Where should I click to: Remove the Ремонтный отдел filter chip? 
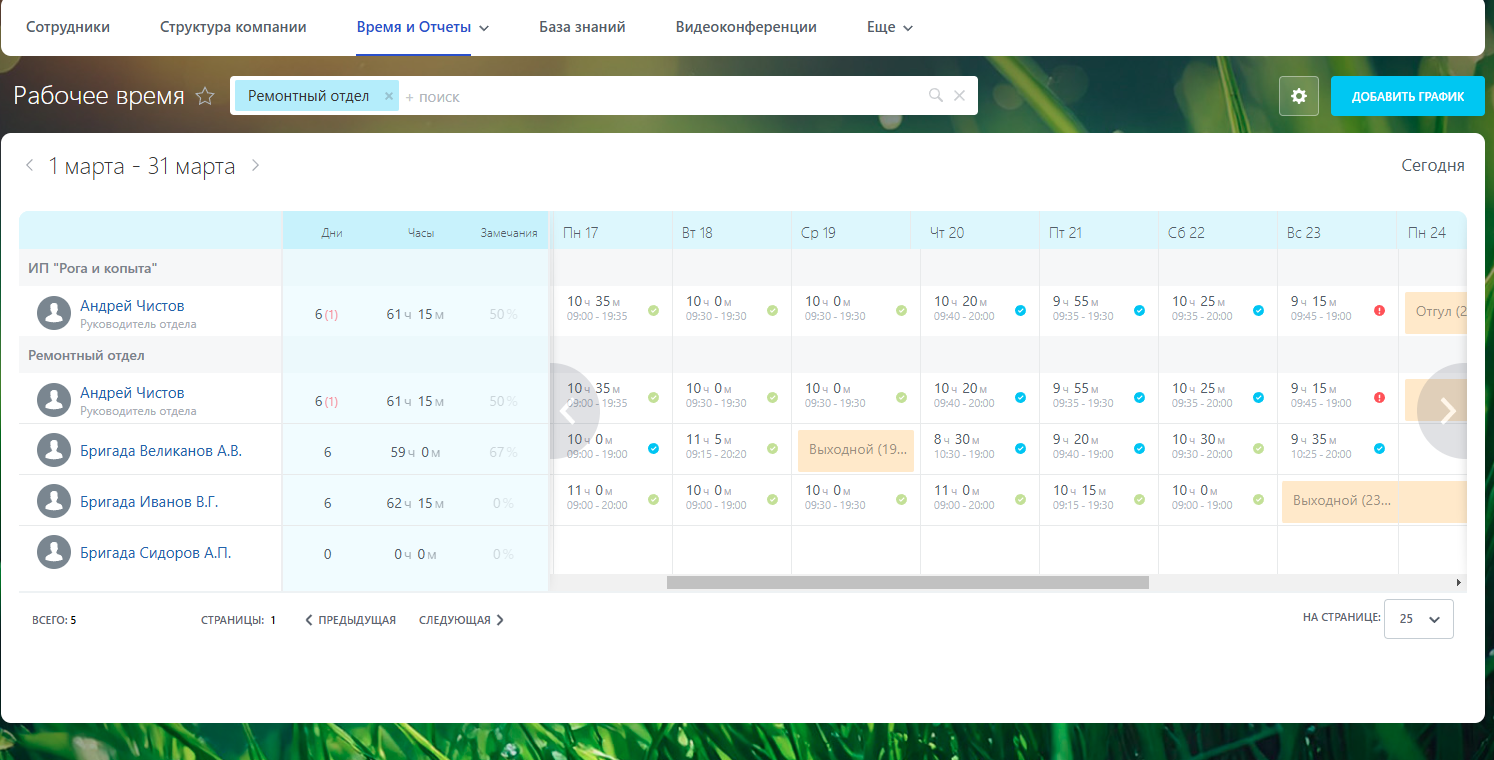click(x=389, y=96)
